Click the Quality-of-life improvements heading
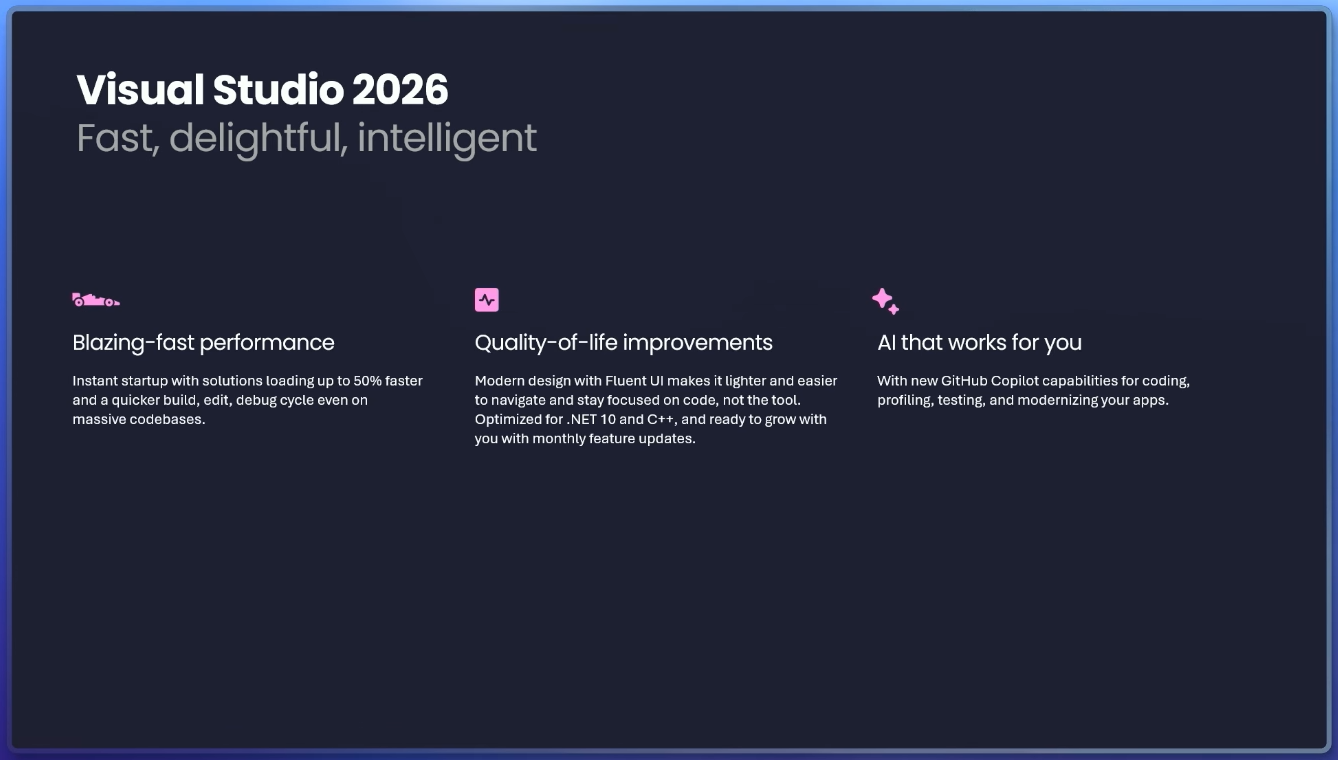Viewport: 1338px width, 760px height. [623, 343]
